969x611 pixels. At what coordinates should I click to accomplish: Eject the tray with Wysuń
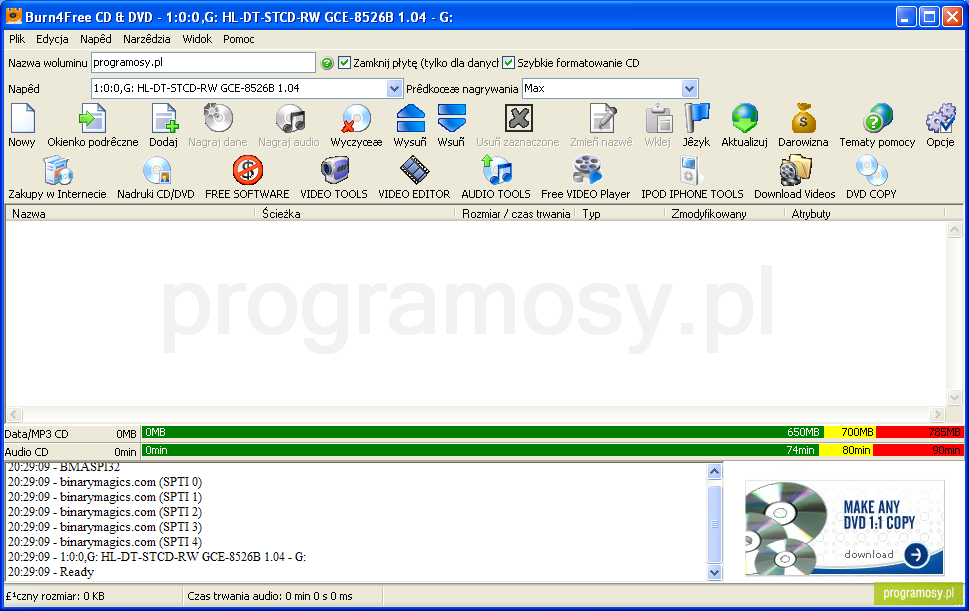(x=410, y=125)
